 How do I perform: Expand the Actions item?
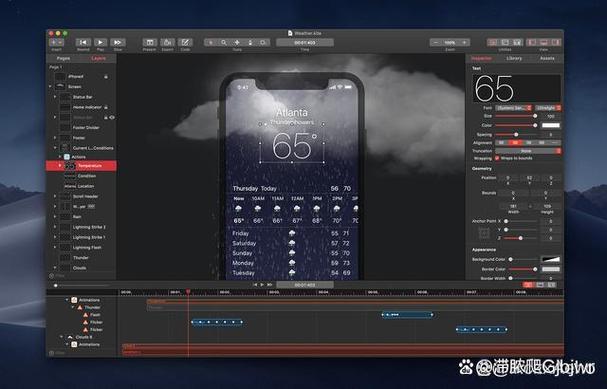(x=60, y=157)
